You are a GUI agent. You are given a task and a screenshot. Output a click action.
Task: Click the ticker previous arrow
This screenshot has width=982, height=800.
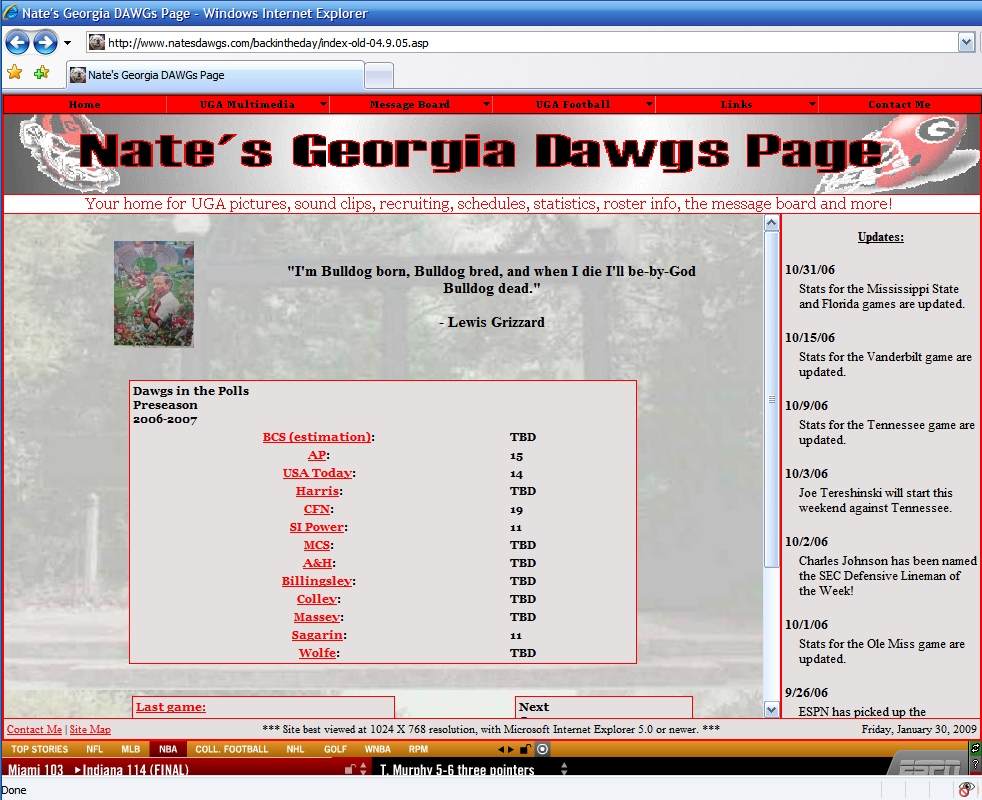501,749
